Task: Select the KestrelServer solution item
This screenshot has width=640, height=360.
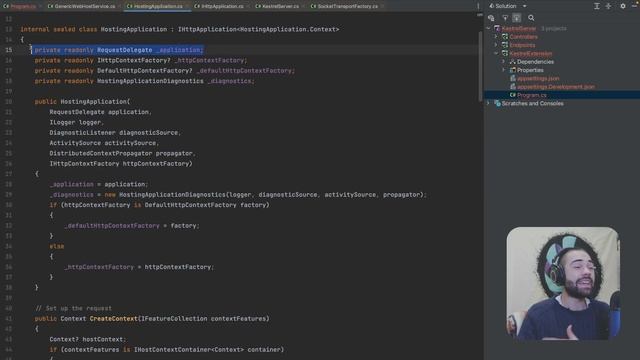Action: [518, 29]
